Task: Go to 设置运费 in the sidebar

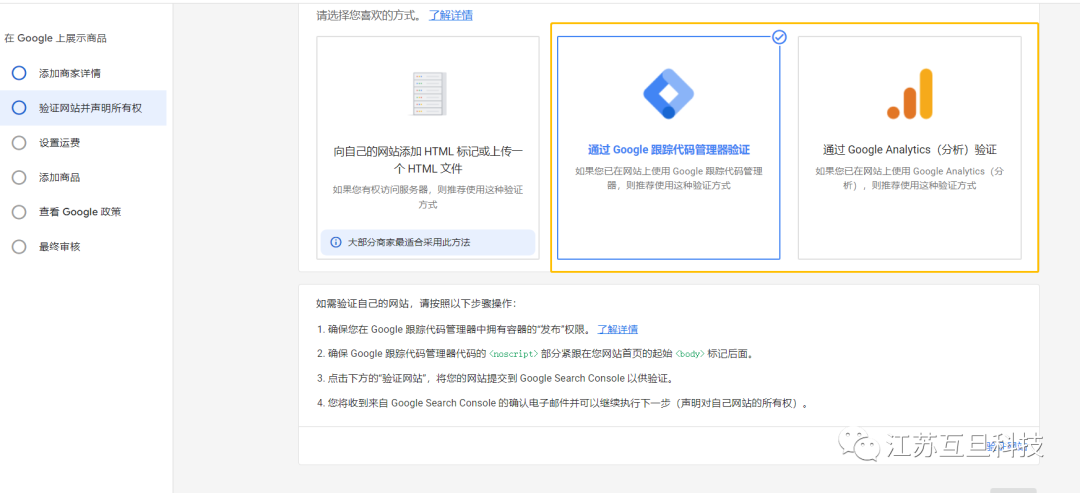Action: [59, 143]
